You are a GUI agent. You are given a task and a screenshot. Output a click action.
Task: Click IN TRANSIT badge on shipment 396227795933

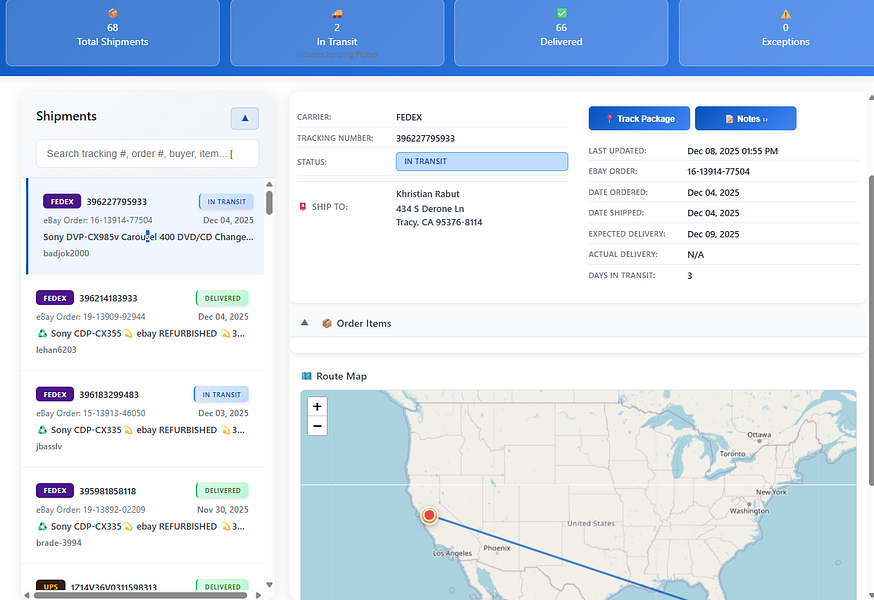(226, 201)
